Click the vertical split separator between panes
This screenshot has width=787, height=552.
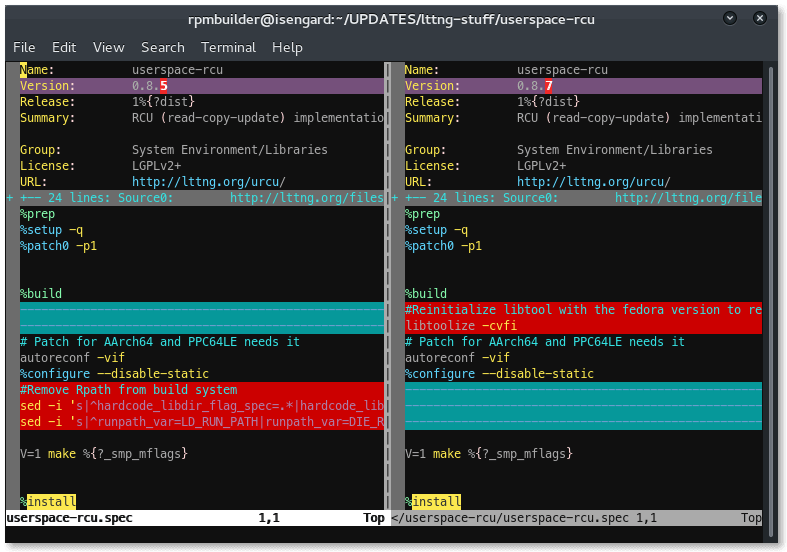tap(387, 286)
